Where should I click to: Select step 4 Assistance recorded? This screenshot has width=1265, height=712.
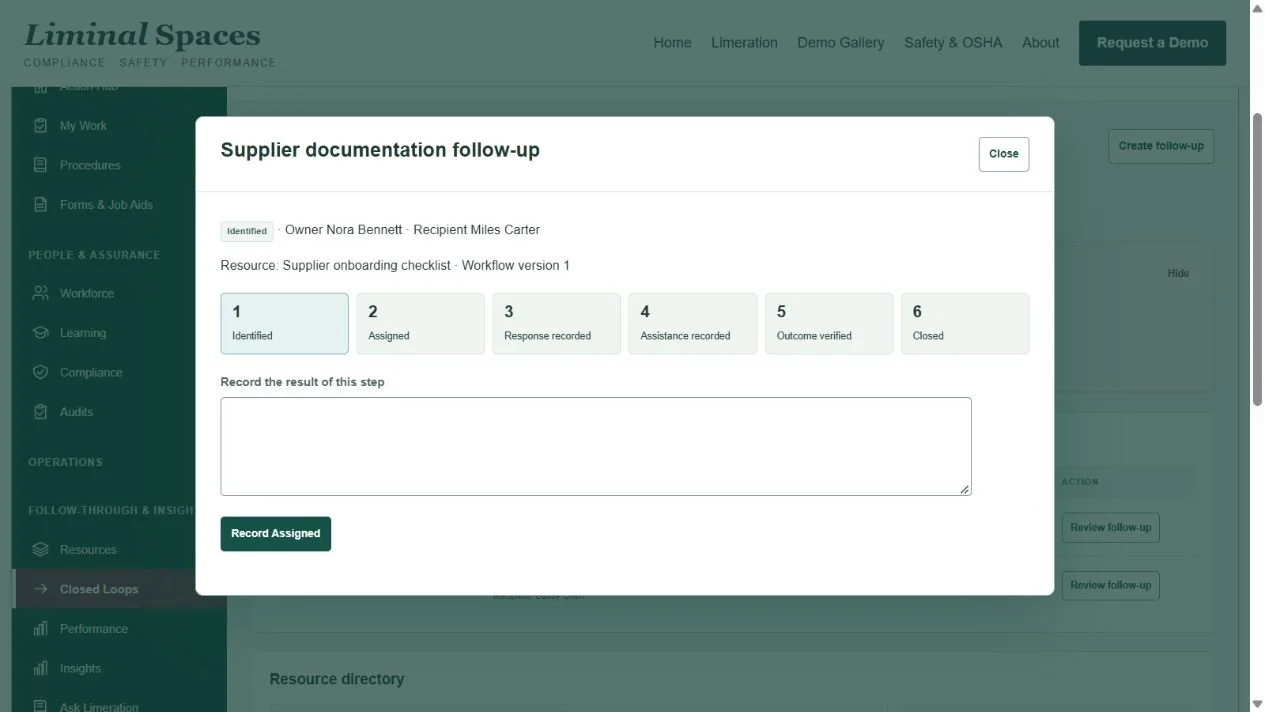pyautogui.click(x=693, y=323)
